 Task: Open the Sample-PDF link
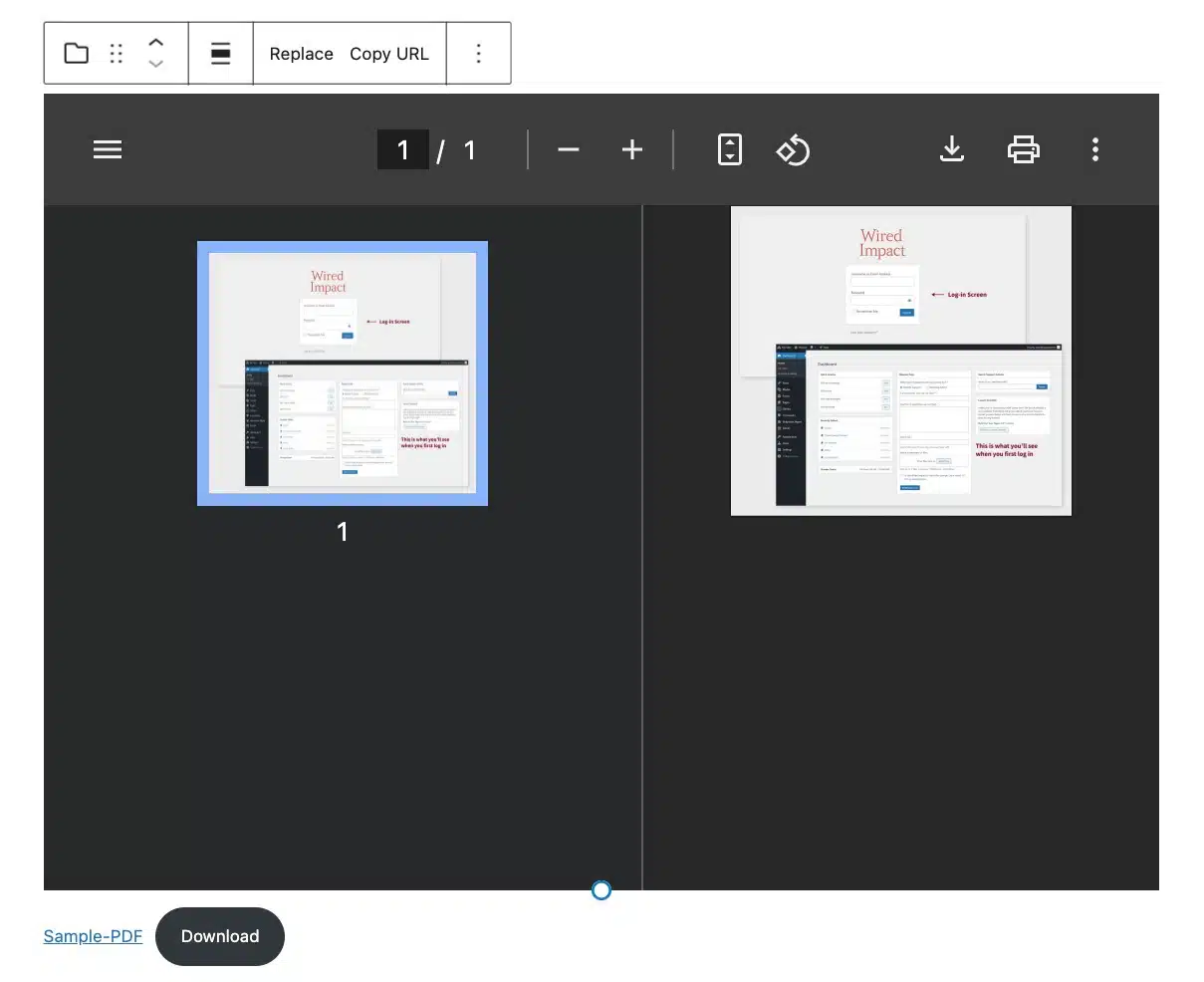94,936
